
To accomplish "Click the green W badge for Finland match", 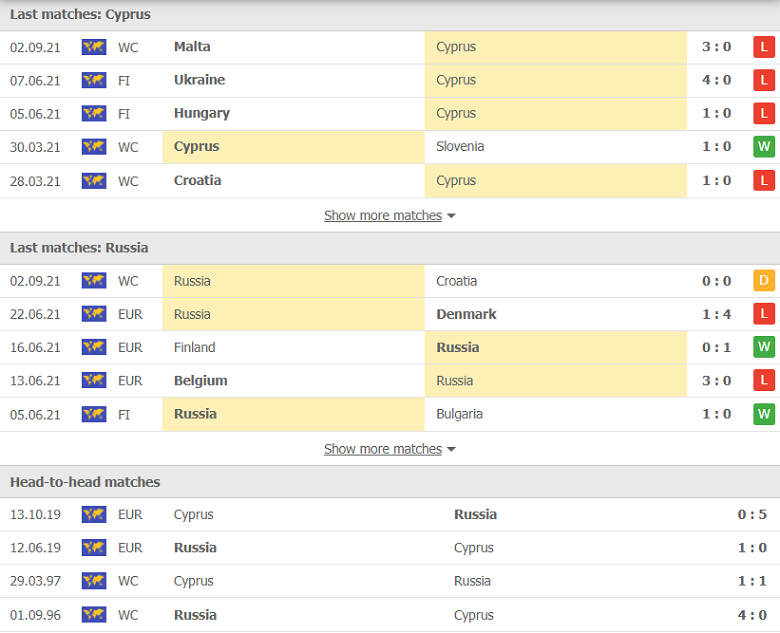I will [x=764, y=347].
